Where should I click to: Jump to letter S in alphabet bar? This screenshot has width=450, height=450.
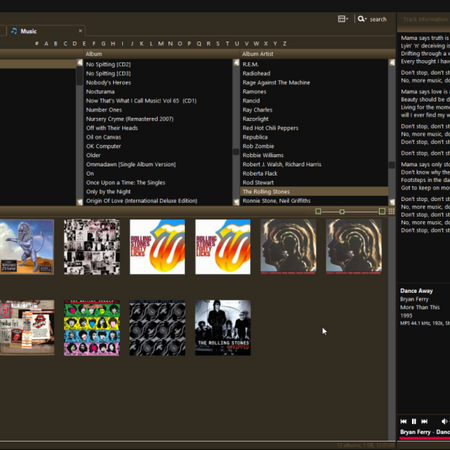point(218,43)
